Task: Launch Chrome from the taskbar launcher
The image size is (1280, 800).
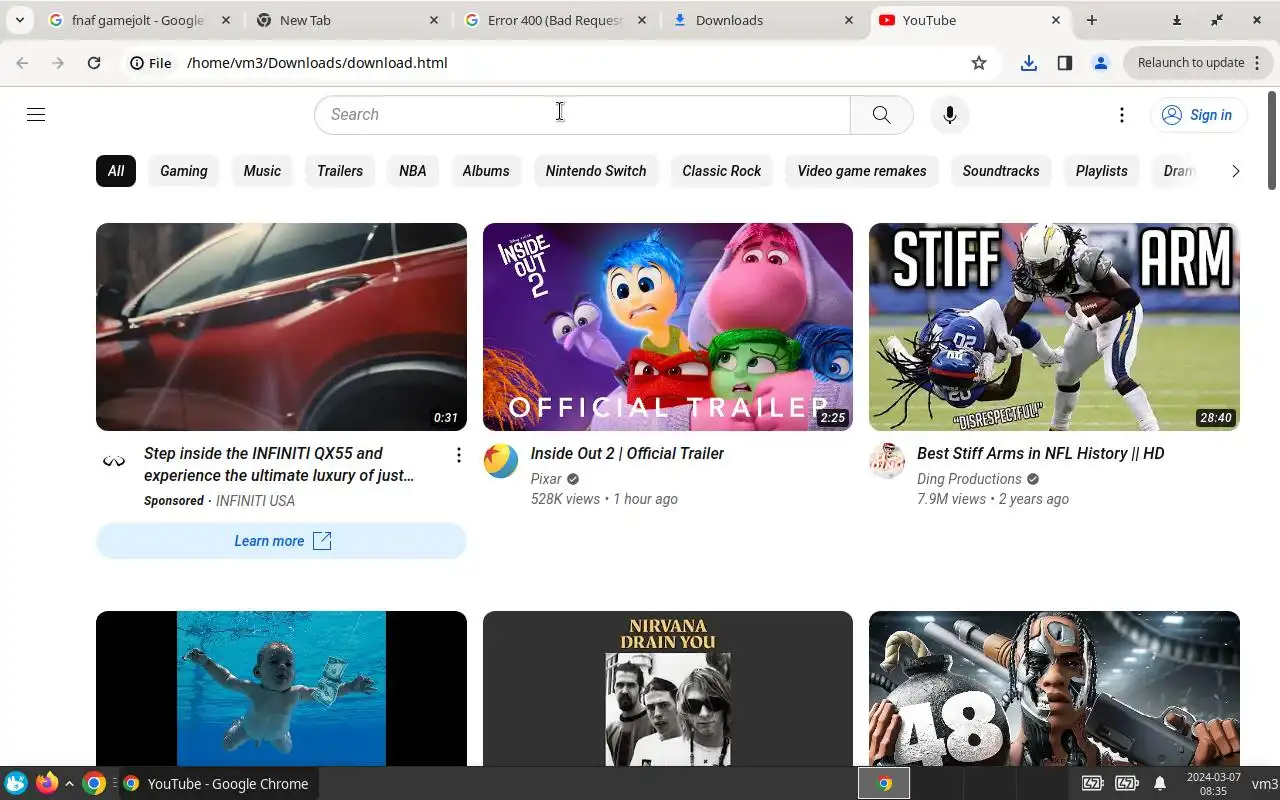Action: 94,784
